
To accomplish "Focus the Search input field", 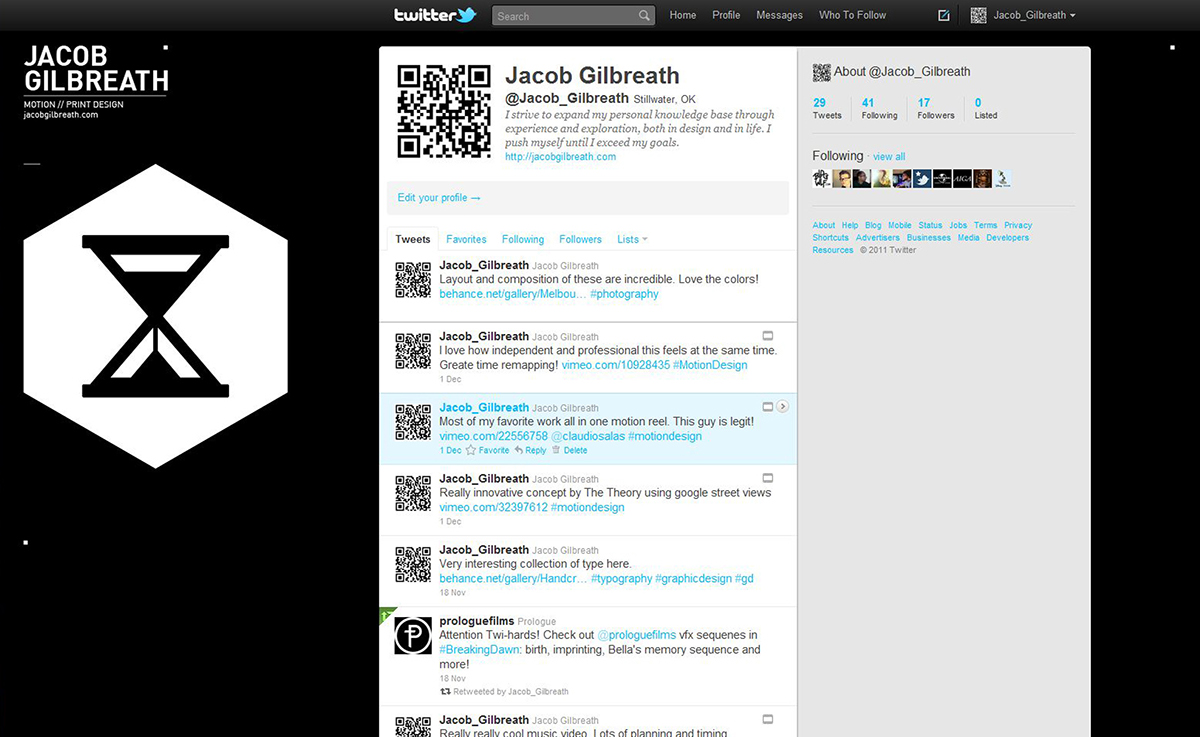I will pos(566,16).
